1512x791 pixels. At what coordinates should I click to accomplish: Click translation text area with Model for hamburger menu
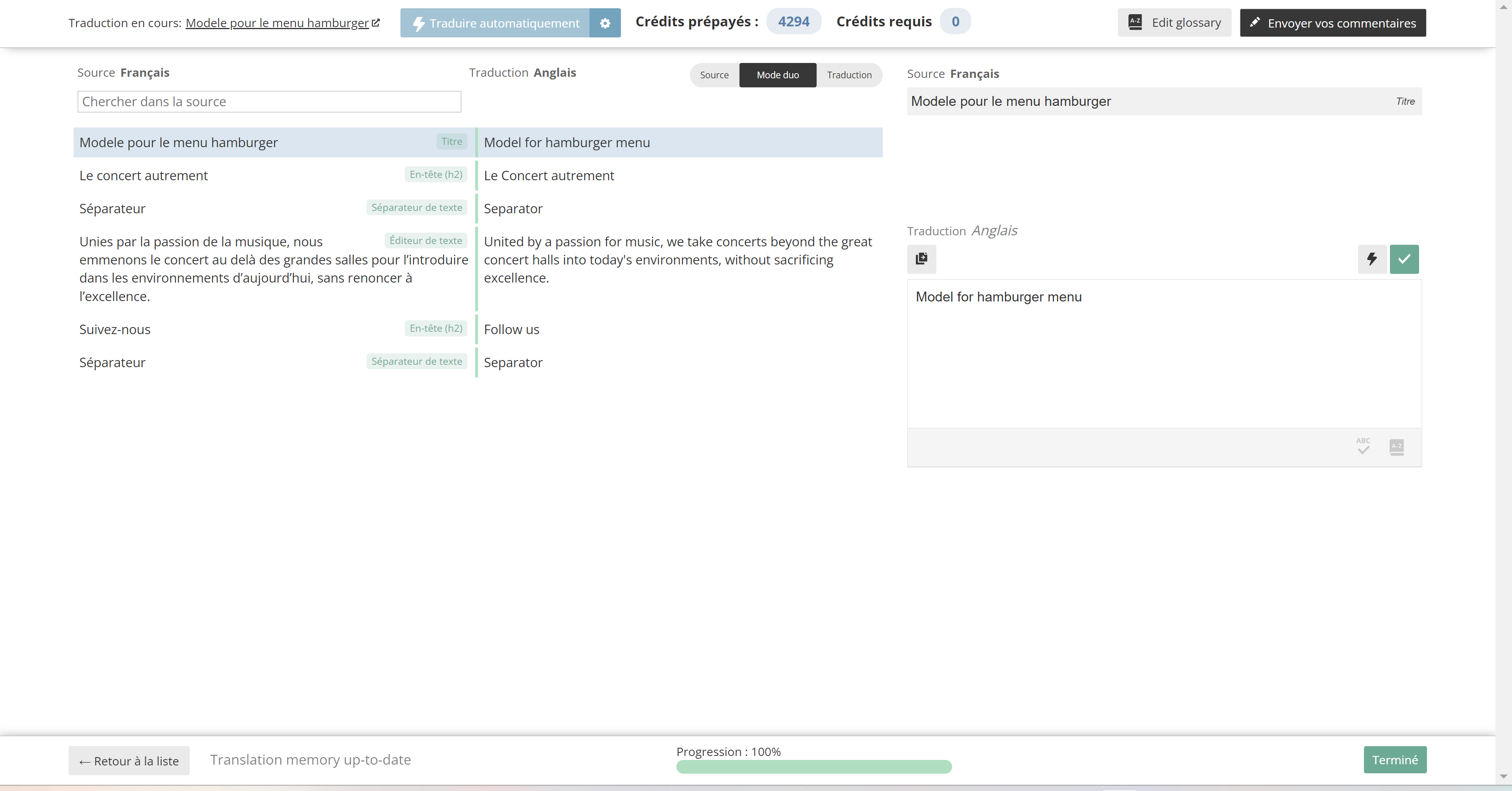pyautogui.click(x=1165, y=354)
